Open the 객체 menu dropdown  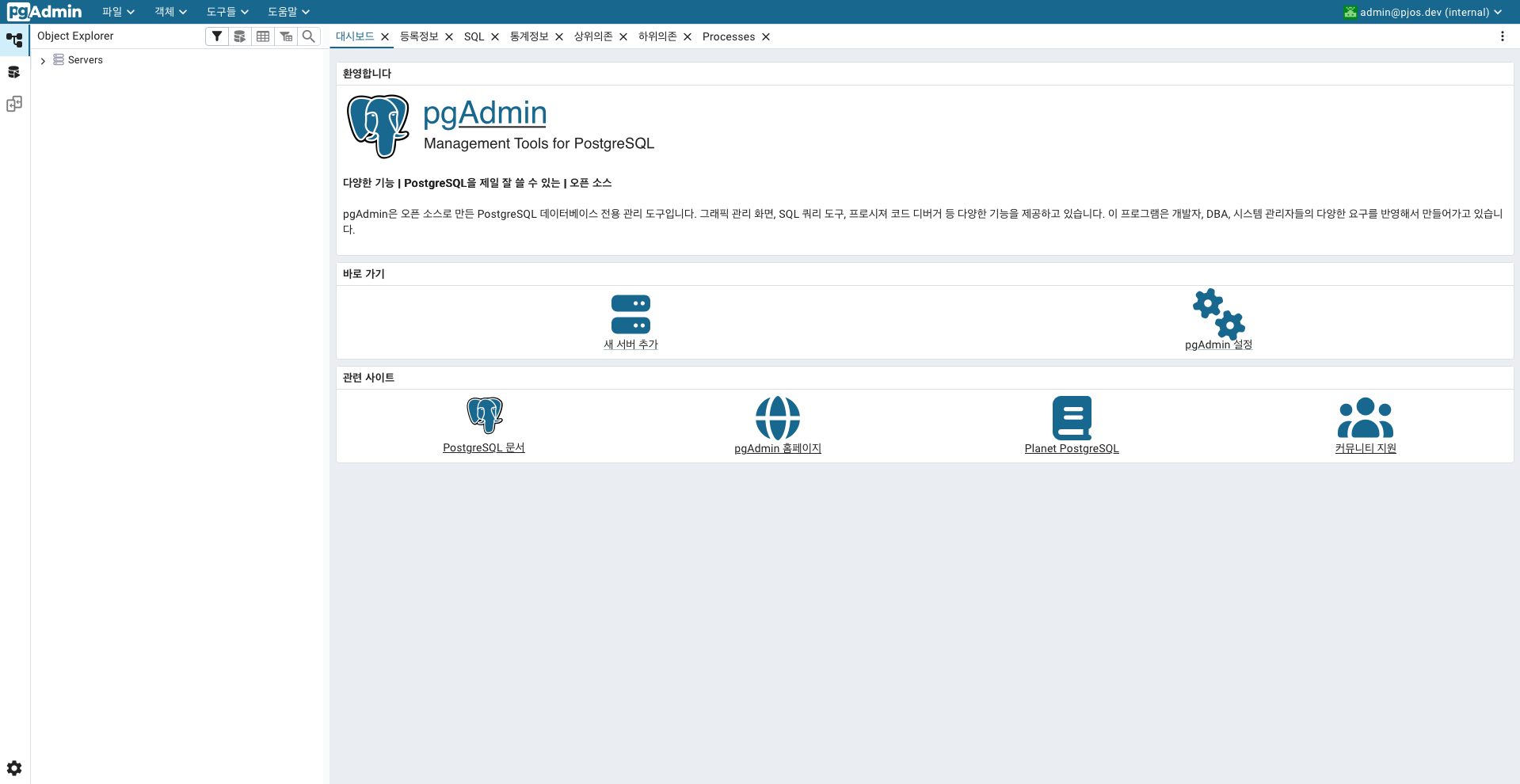170,12
